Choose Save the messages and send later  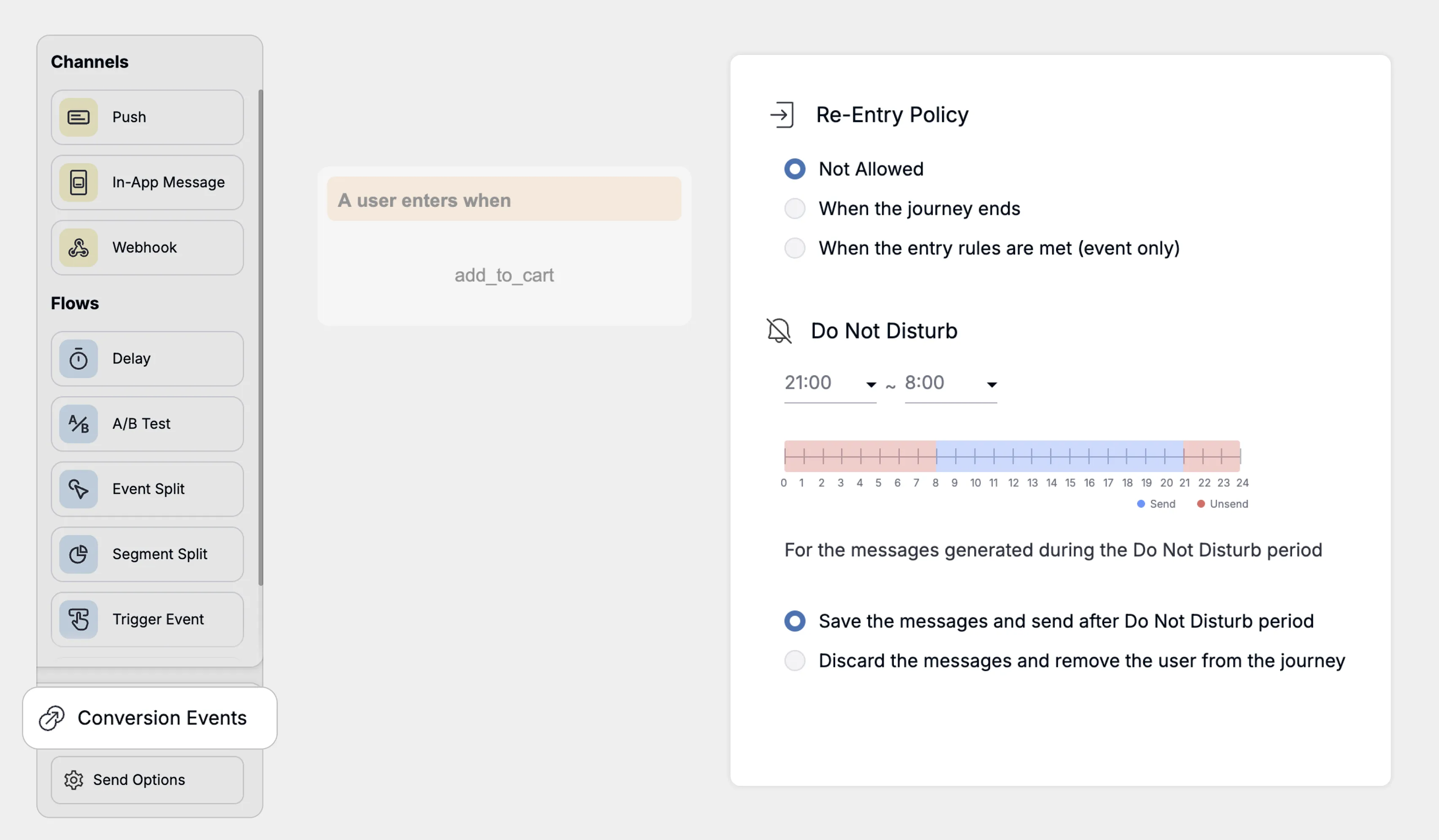click(x=794, y=621)
